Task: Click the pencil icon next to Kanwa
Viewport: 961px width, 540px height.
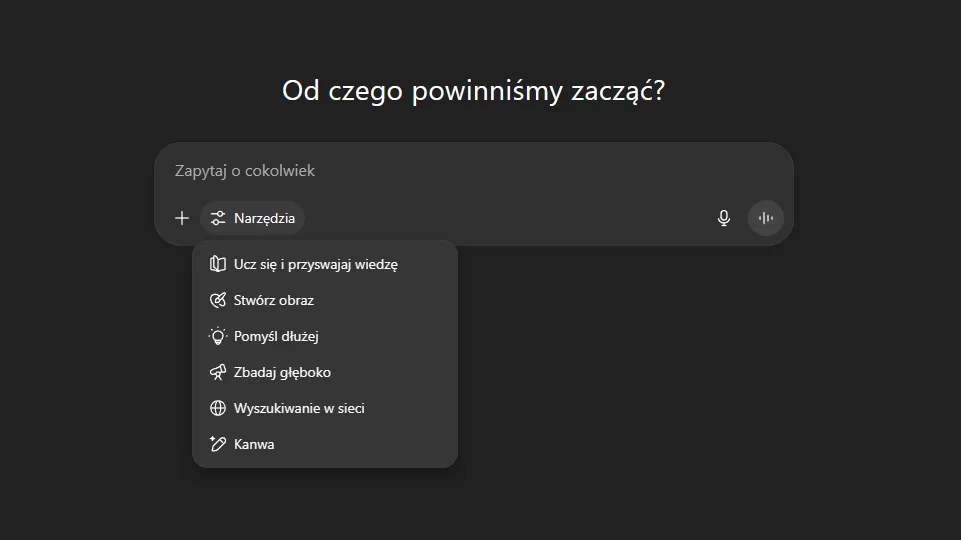Action: (218, 444)
